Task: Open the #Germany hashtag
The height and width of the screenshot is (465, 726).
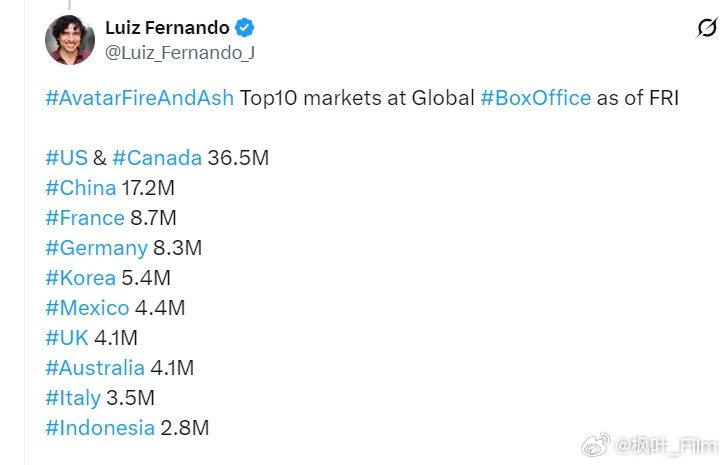Action: pyautogui.click(x=96, y=248)
